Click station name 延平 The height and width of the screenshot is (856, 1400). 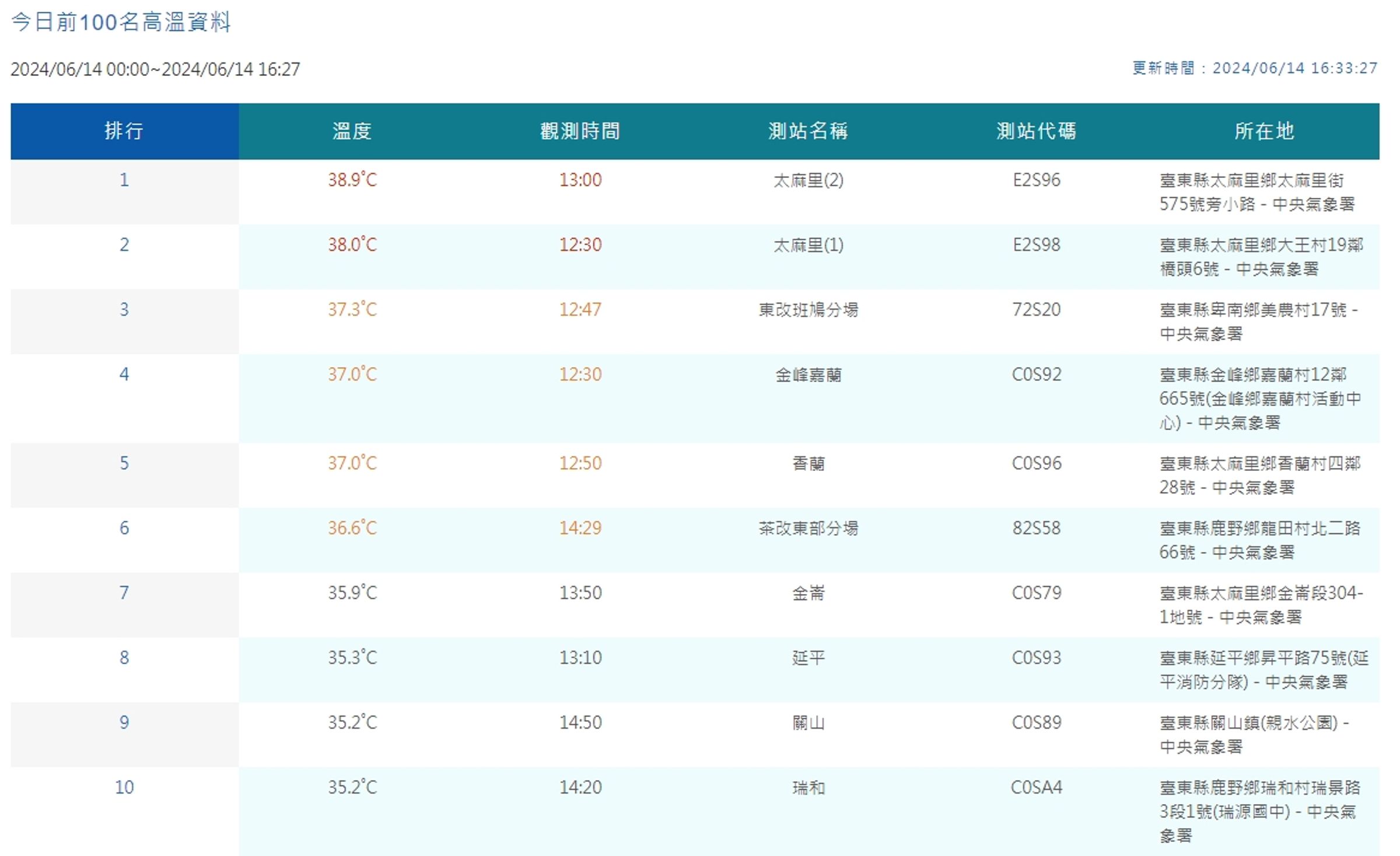tap(808, 658)
